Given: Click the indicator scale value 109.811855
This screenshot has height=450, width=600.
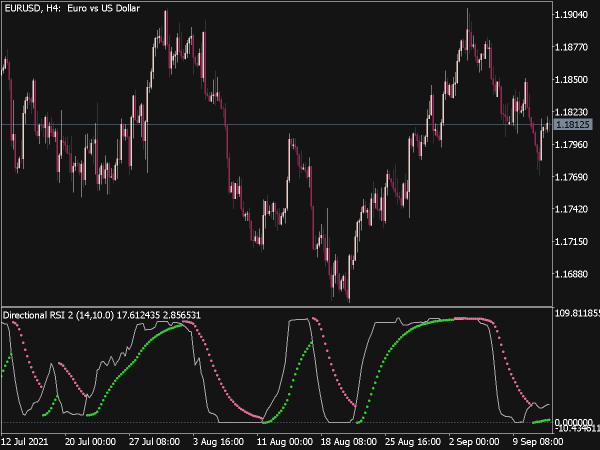Looking at the screenshot, I should point(577,313).
